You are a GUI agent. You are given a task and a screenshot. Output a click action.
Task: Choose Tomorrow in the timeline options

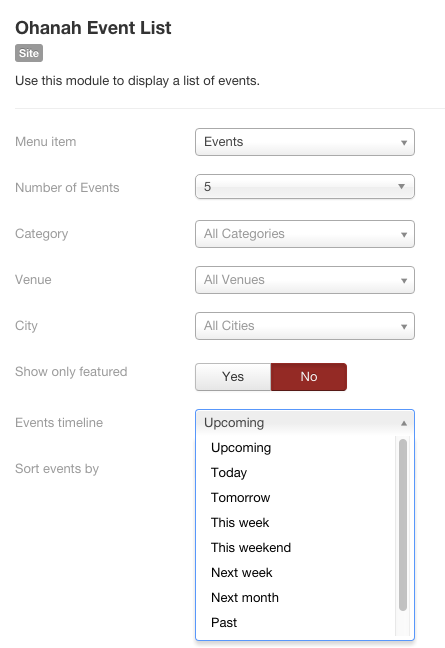tap(296, 498)
